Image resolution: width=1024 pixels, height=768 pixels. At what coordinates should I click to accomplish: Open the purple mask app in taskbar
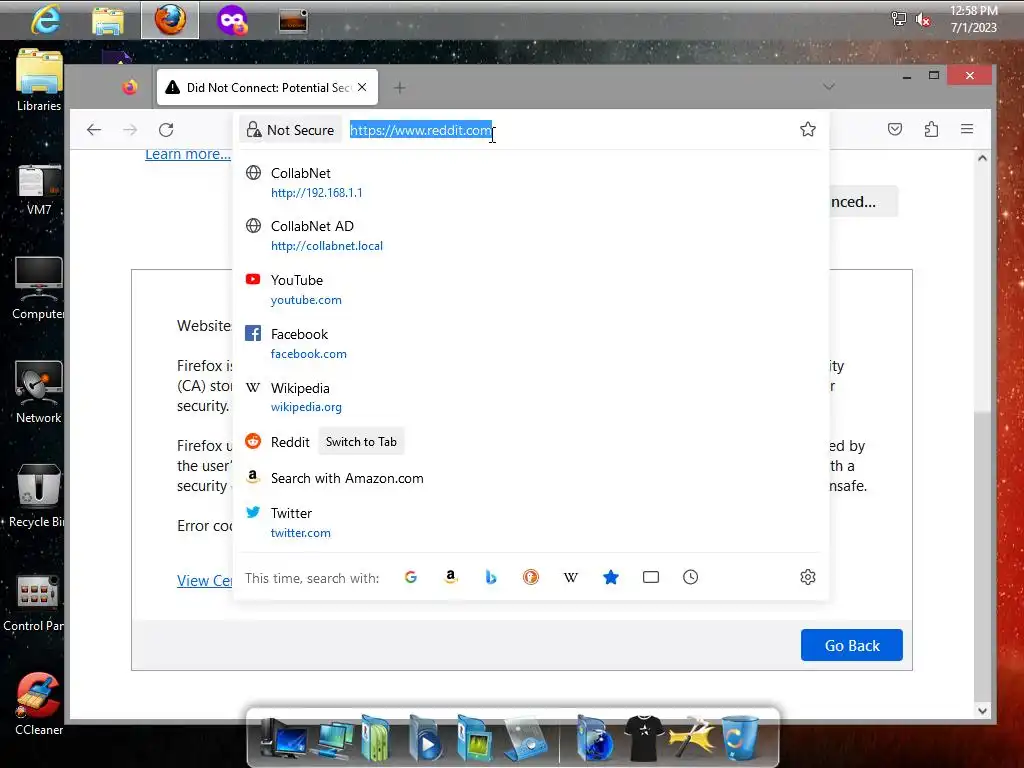tap(232, 20)
